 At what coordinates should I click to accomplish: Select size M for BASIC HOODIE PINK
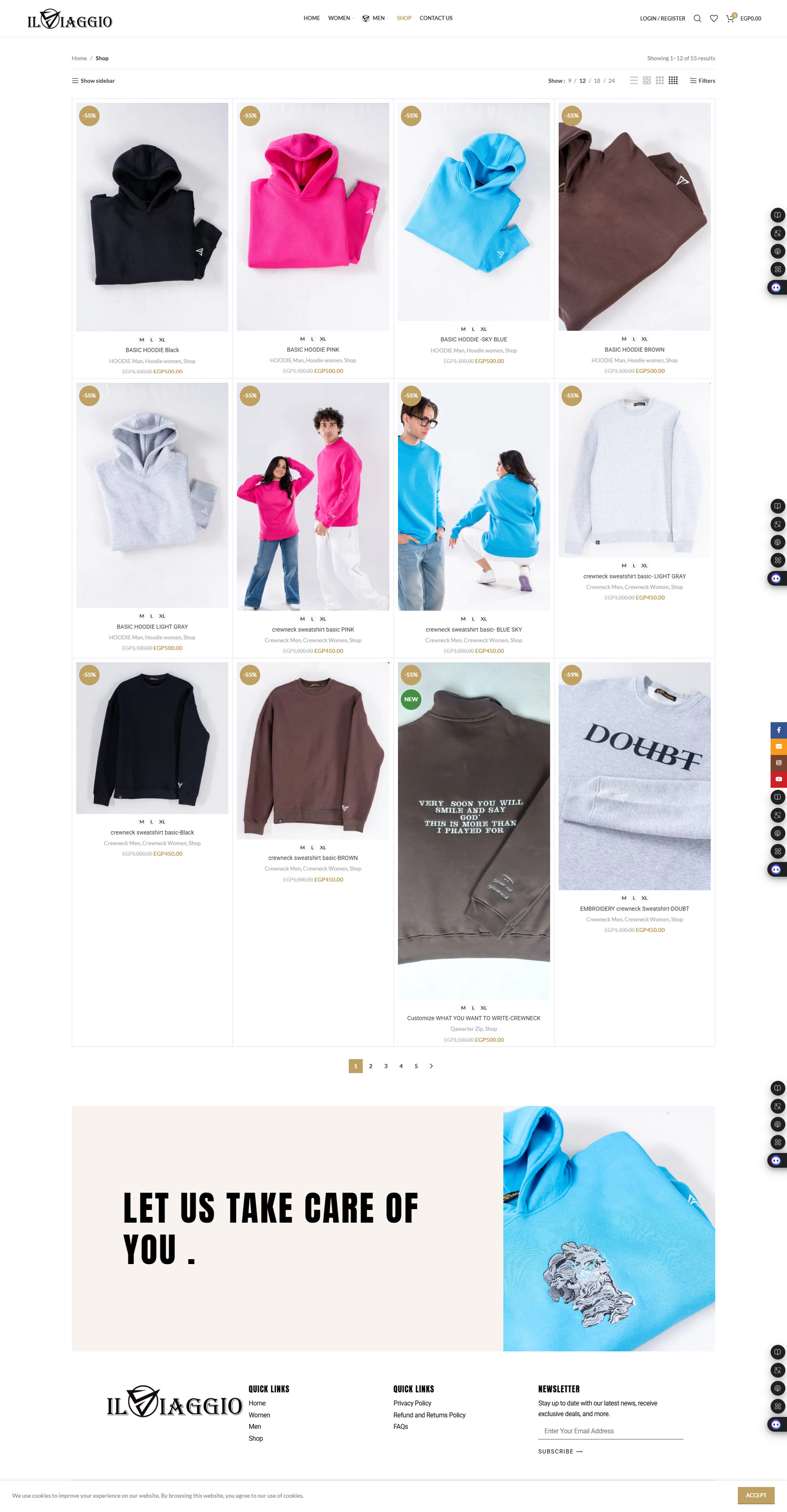click(302, 339)
